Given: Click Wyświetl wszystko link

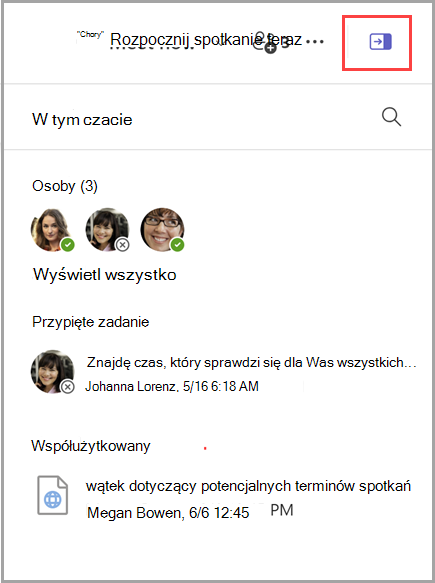Looking at the screenshot, I should 105,275.
